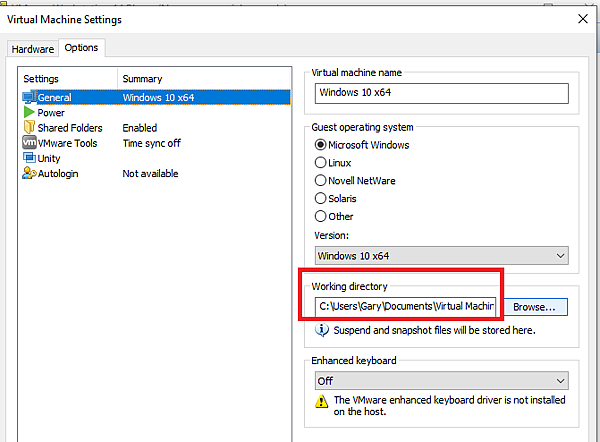600x442 pixels.
Task: Select the Options tab
Action: point(82,48)
